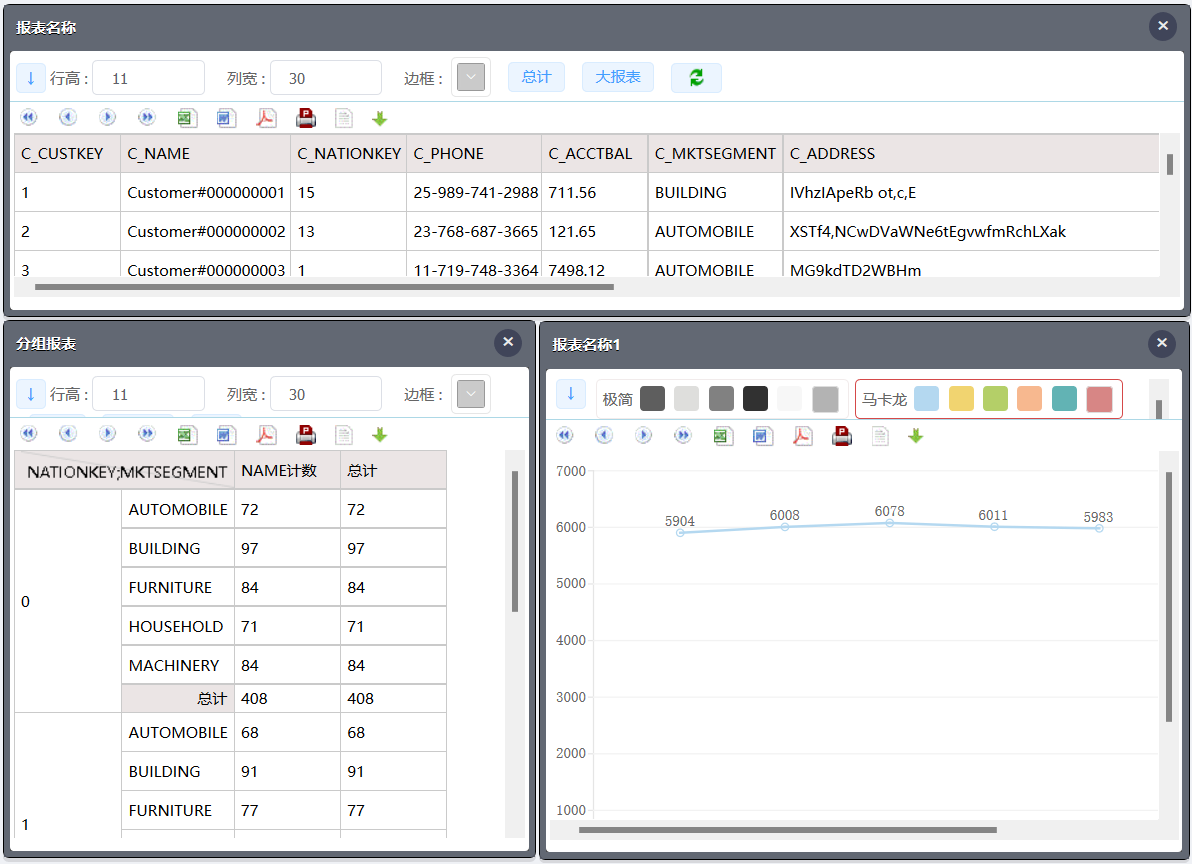This screenshot has width=1192, height=864.
Task: Click the 总计 button
Action: [x=536, y=77]
